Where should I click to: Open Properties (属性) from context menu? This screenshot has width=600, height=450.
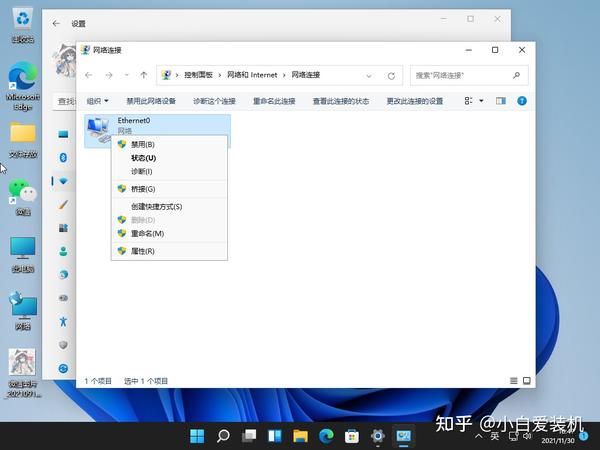pos(169,251)
